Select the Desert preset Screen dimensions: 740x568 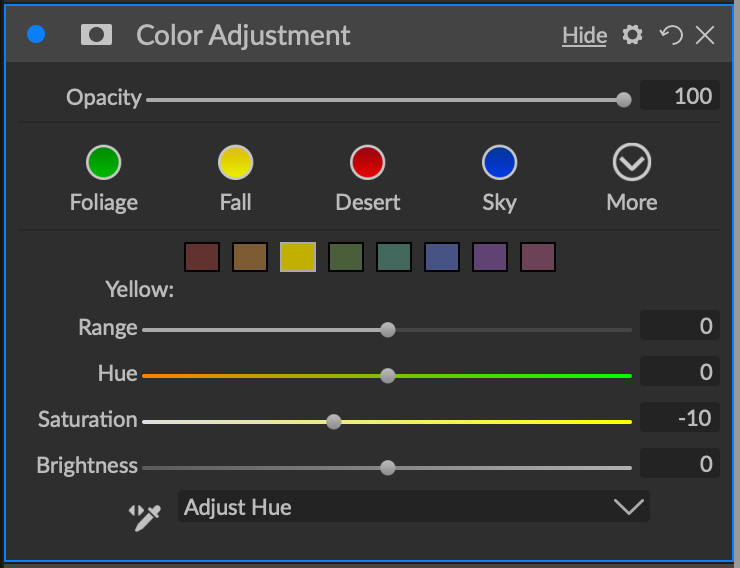click(x=368, y=162)
